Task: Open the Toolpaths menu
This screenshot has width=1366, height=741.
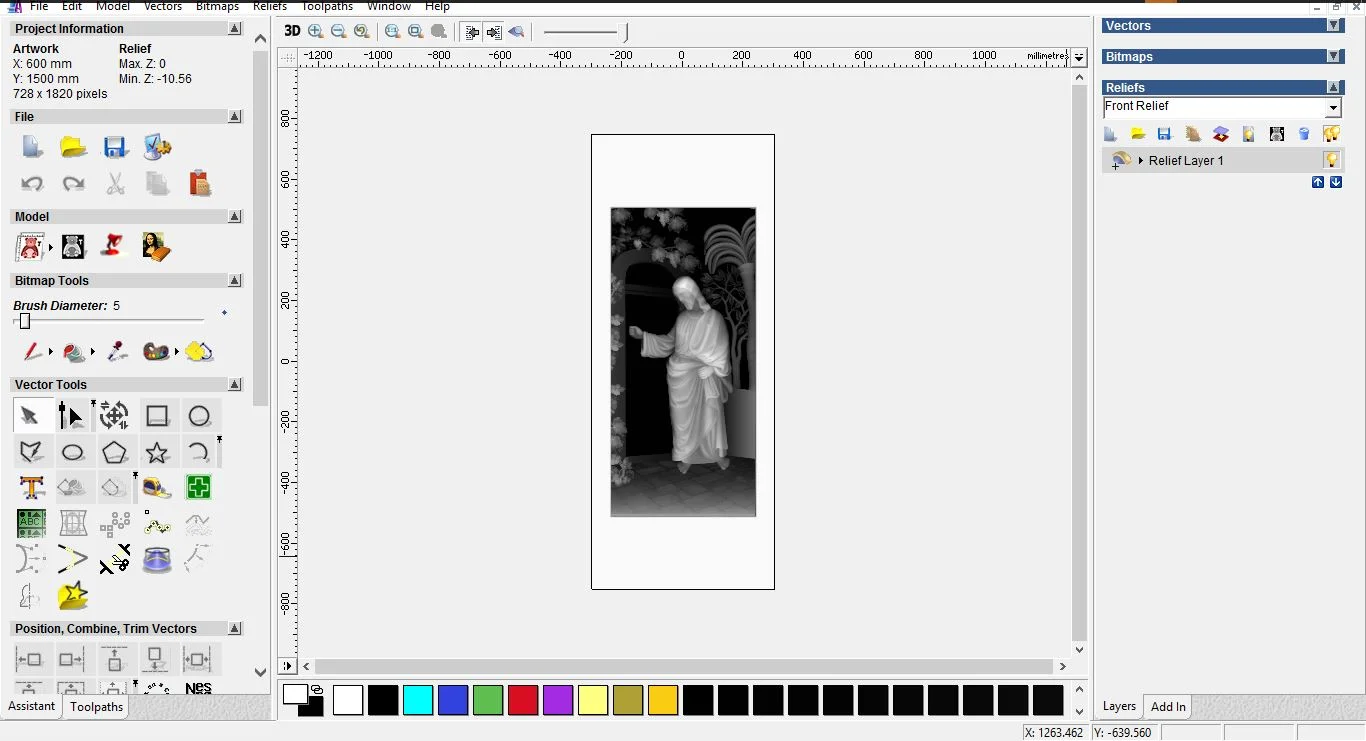Action: 327,6
